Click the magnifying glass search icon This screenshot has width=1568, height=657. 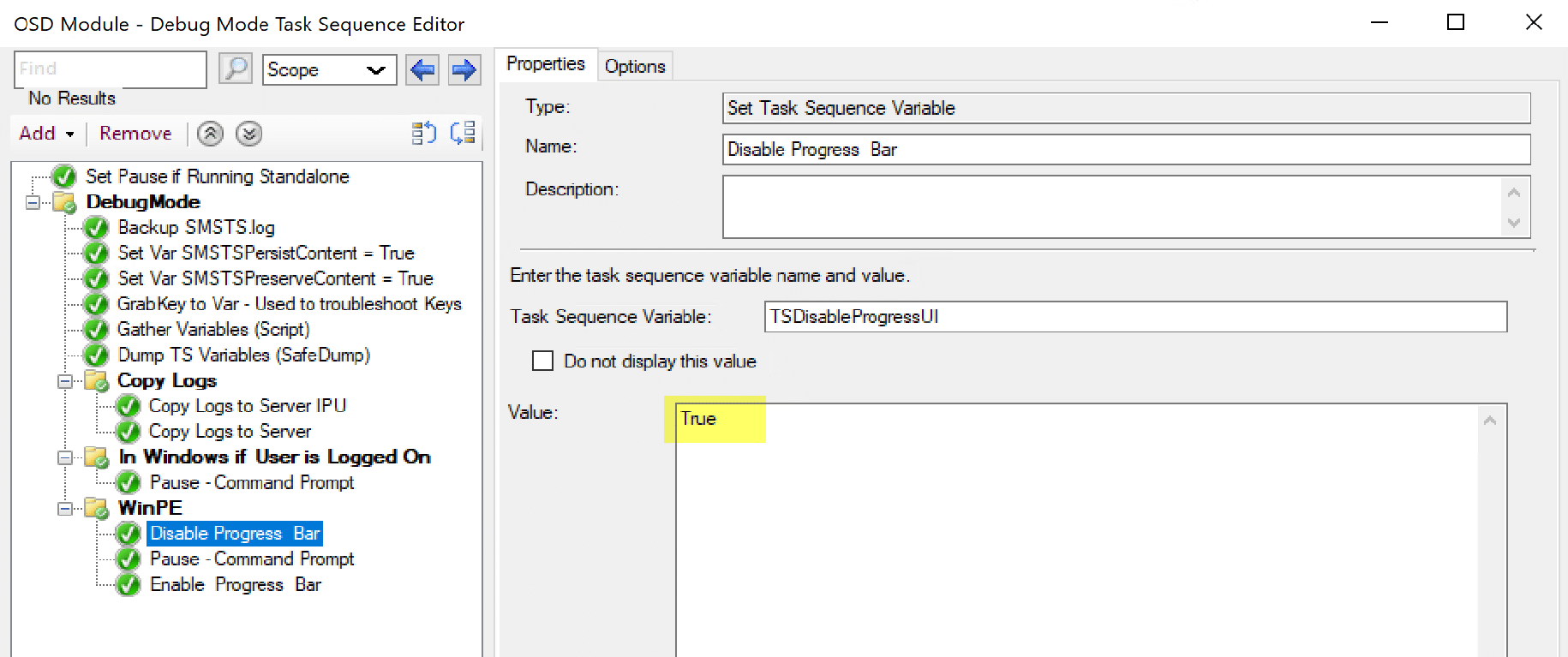click(x=235, y=69)
